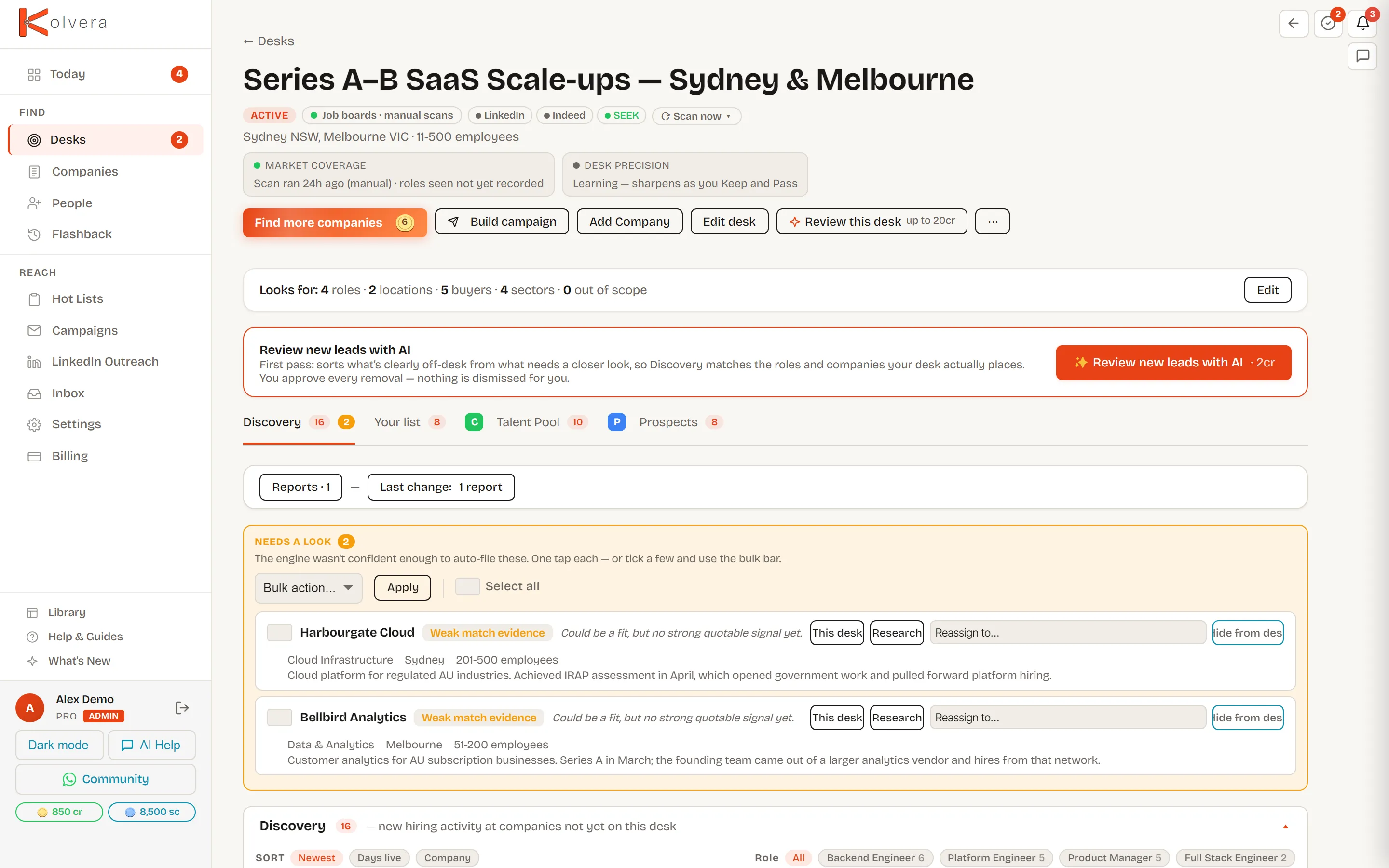The image size is (1389, 868).
Task: Click the Build campaign button
Action: (502, 222)
